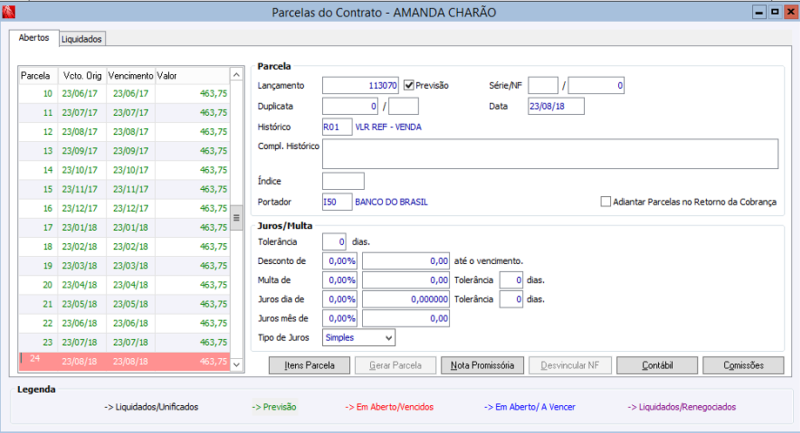Click the Juros dia de percentage field
800x433 pixels.
(340, 299)
